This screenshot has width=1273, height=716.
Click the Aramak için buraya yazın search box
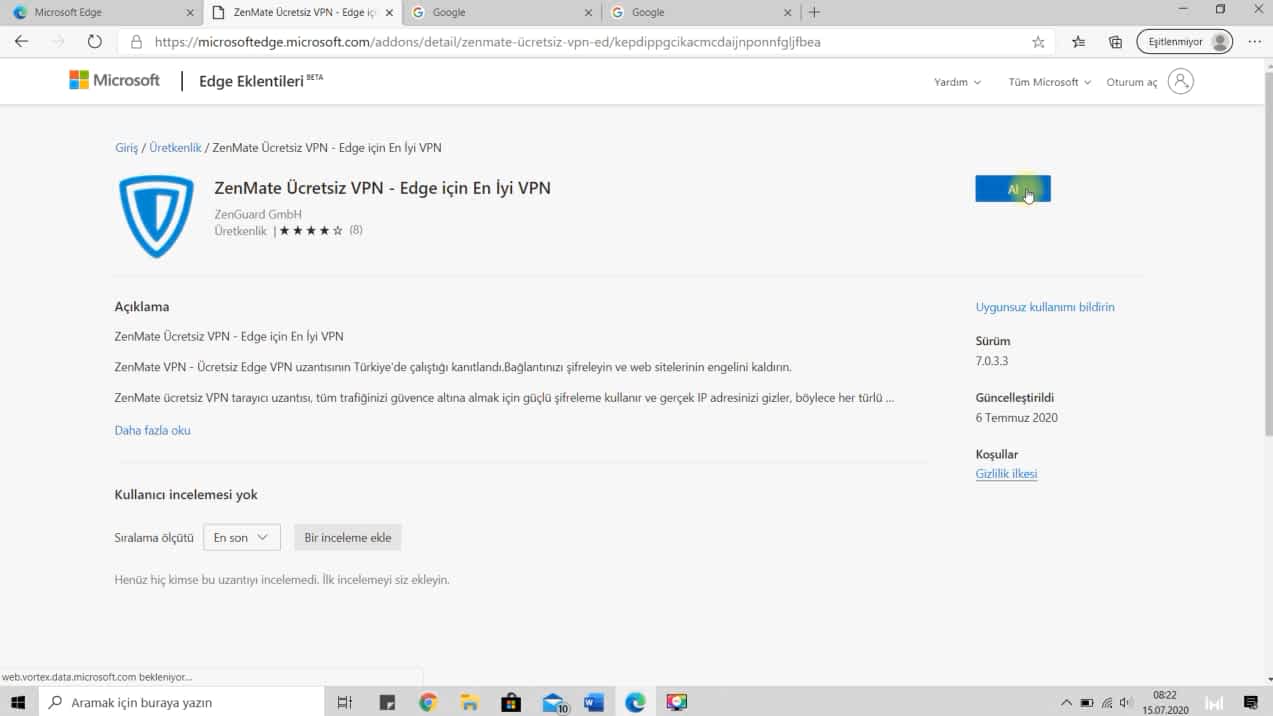[182, 702]
